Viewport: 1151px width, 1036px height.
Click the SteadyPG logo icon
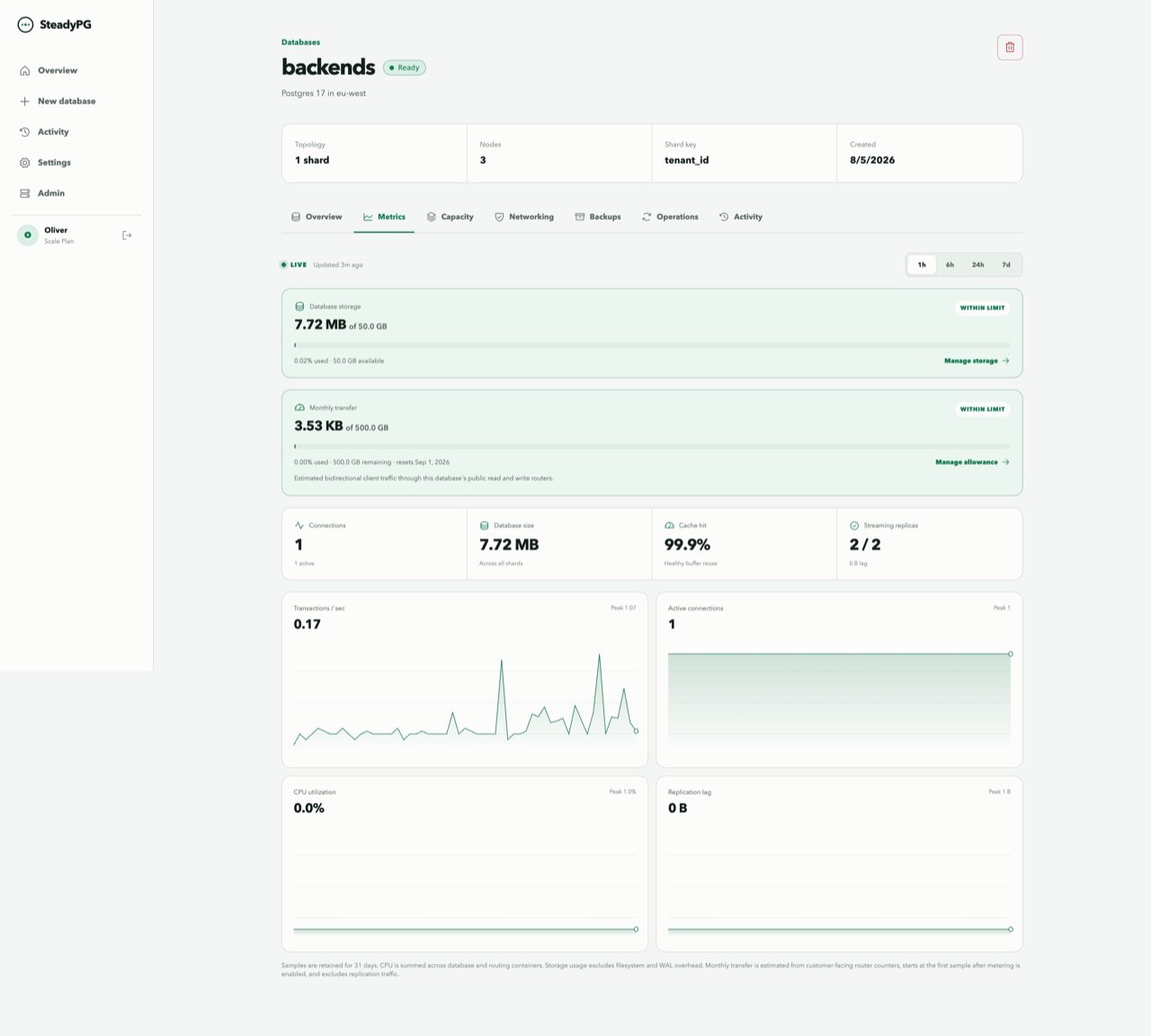click(x=25, y=25)
